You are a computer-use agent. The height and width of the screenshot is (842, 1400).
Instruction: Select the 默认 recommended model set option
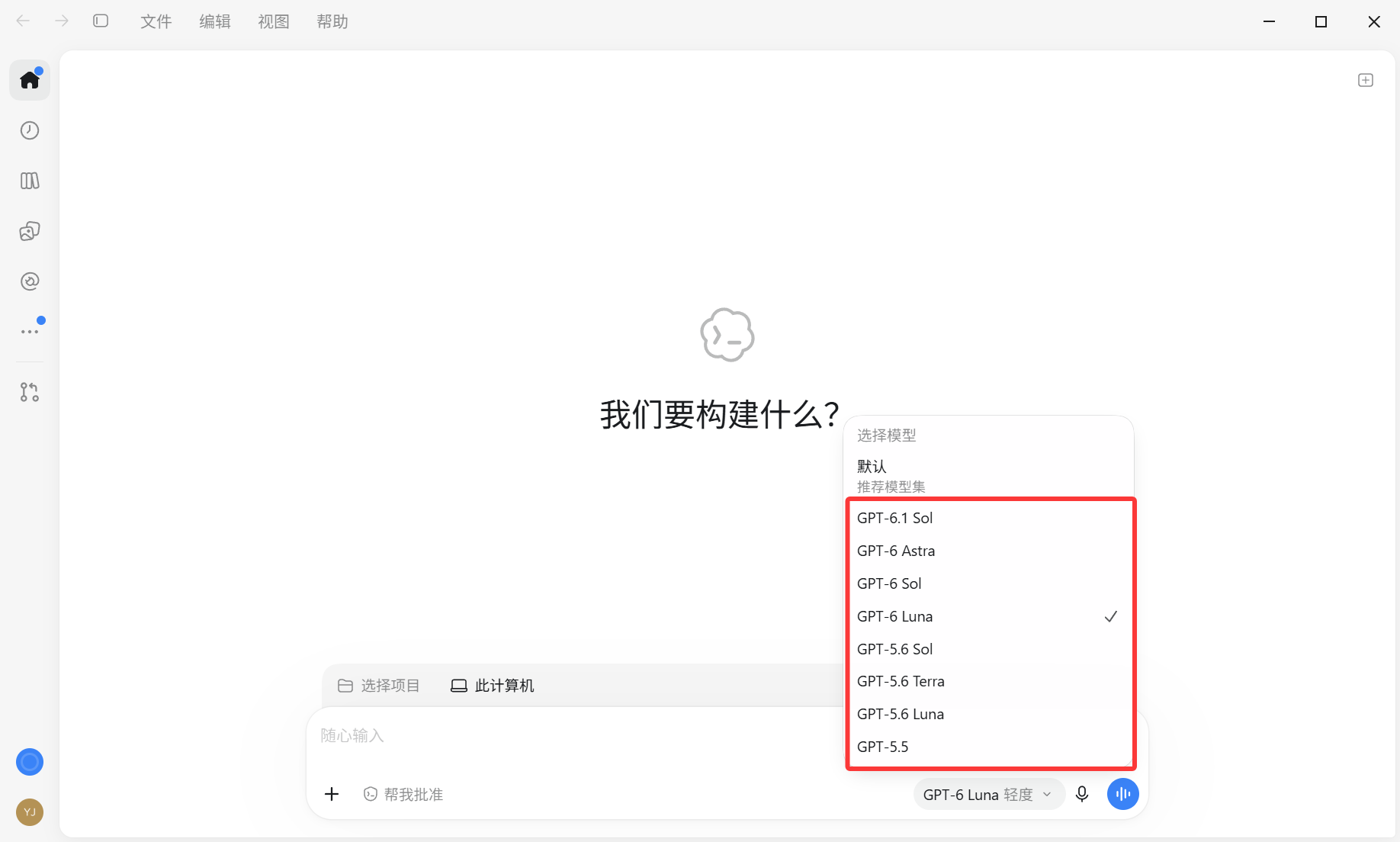click(989, 475)
